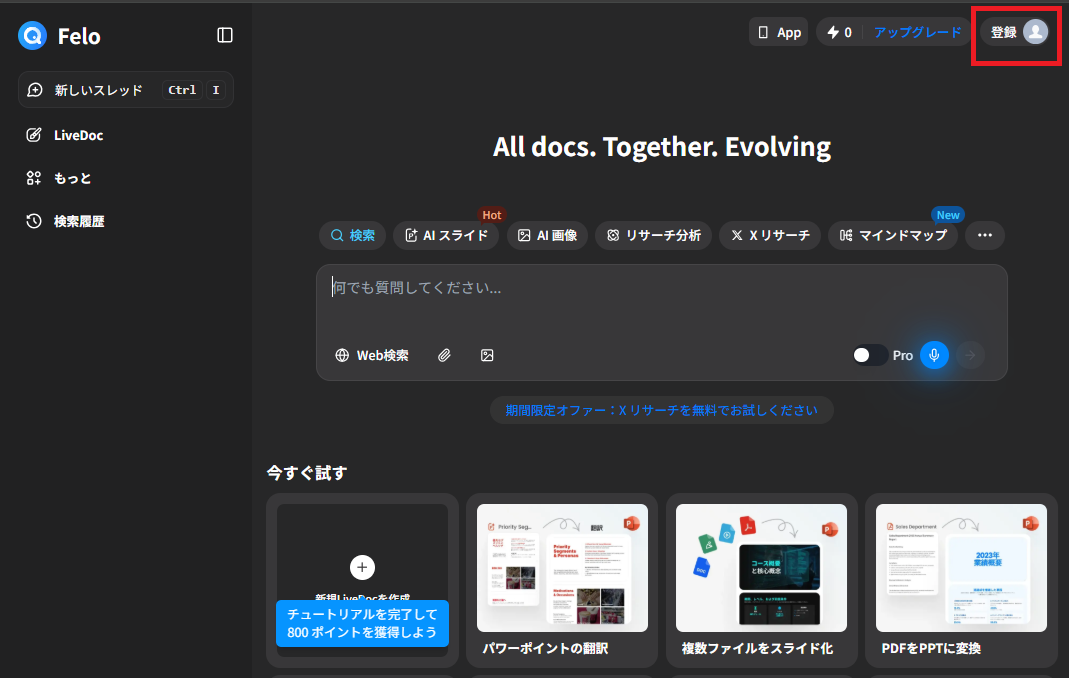The image size is (1069, 678).
Task: Click the image upload icon in input box
Action: [487, 355]
